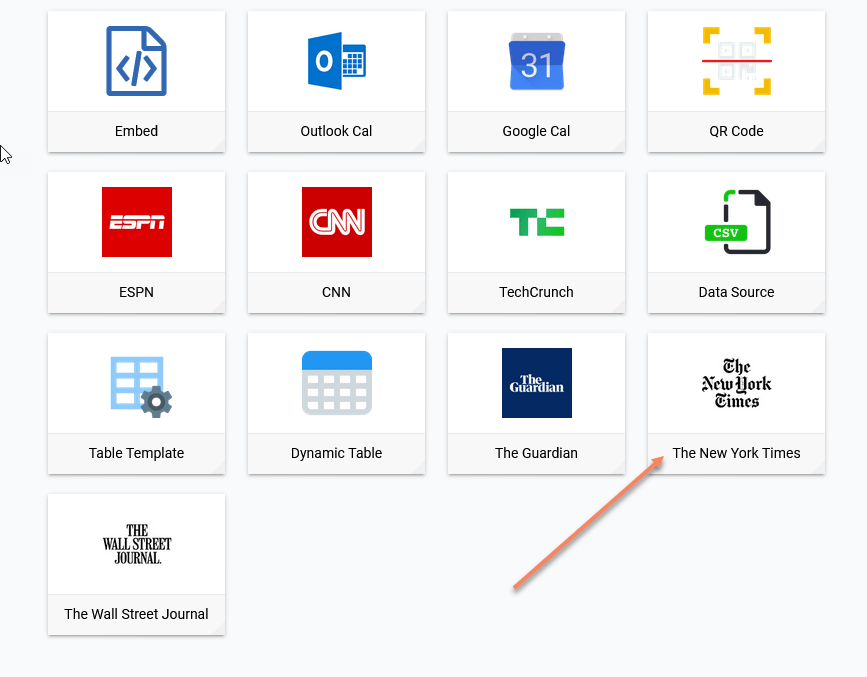The height and width of the screenshot is (677, 867).
Task: Open the Outlook Cal widget
Action: [336, 61]
